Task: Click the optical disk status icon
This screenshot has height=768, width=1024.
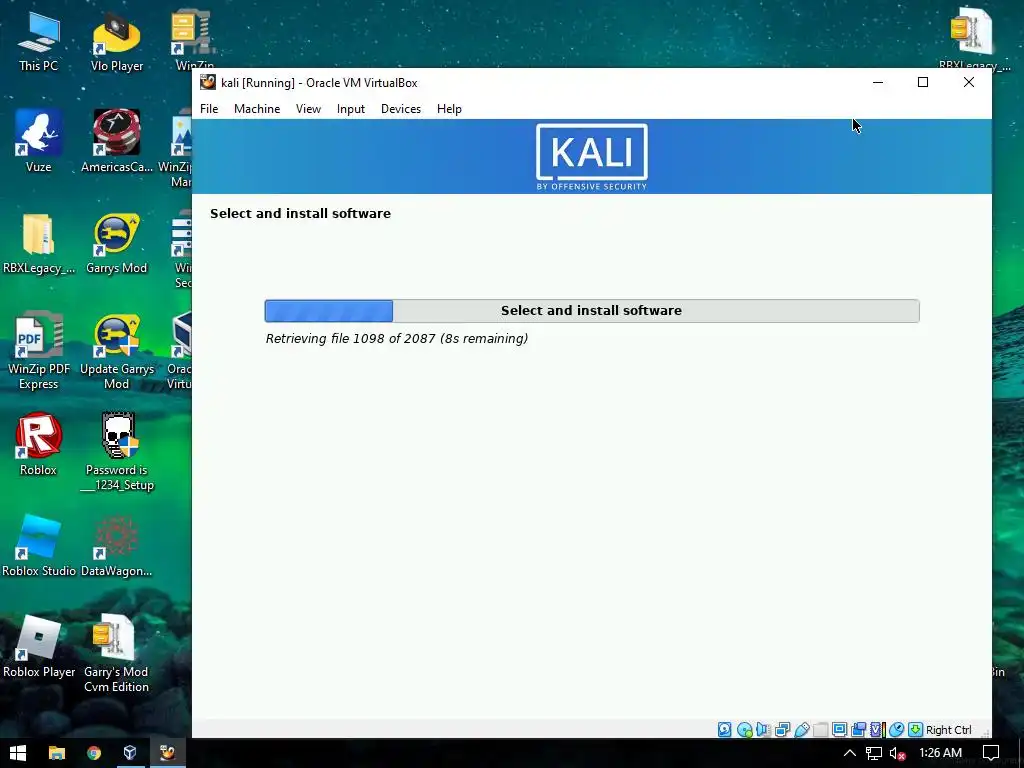Action: pyautogui.click(x=744, y=729)
